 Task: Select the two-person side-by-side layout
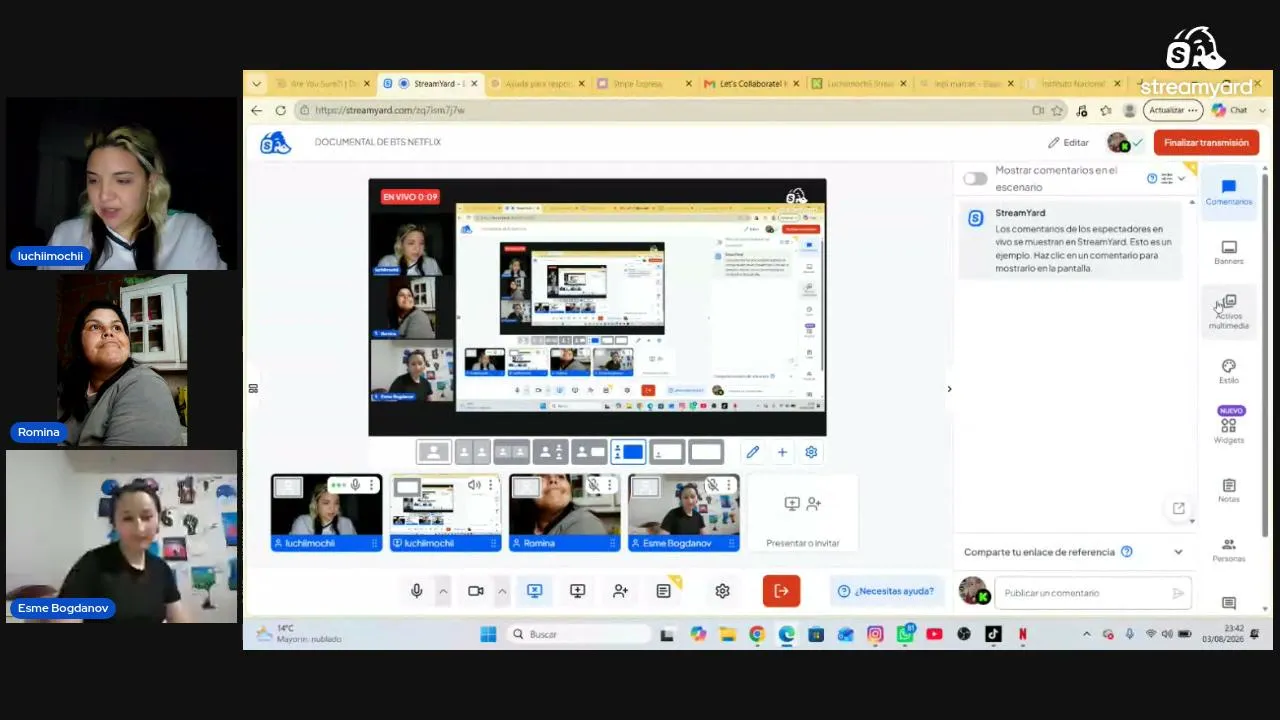pyautogui.click(x=472, y=452)
